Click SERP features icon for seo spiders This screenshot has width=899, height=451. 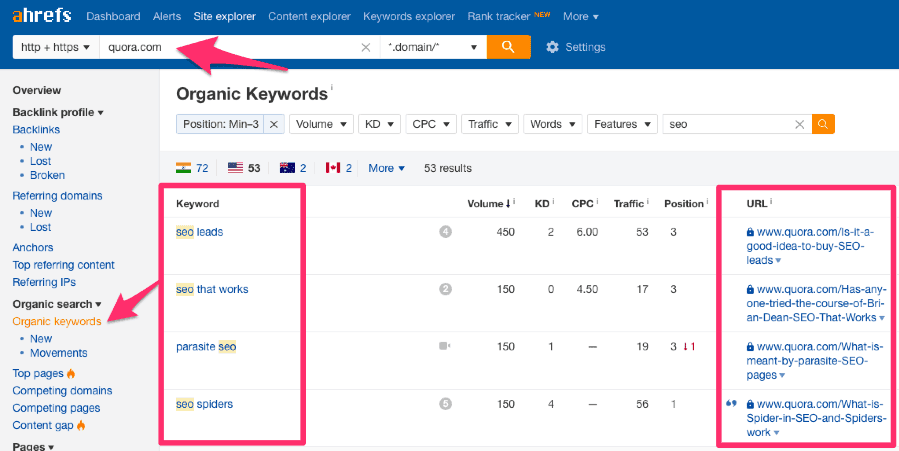(x=445, y=404)
